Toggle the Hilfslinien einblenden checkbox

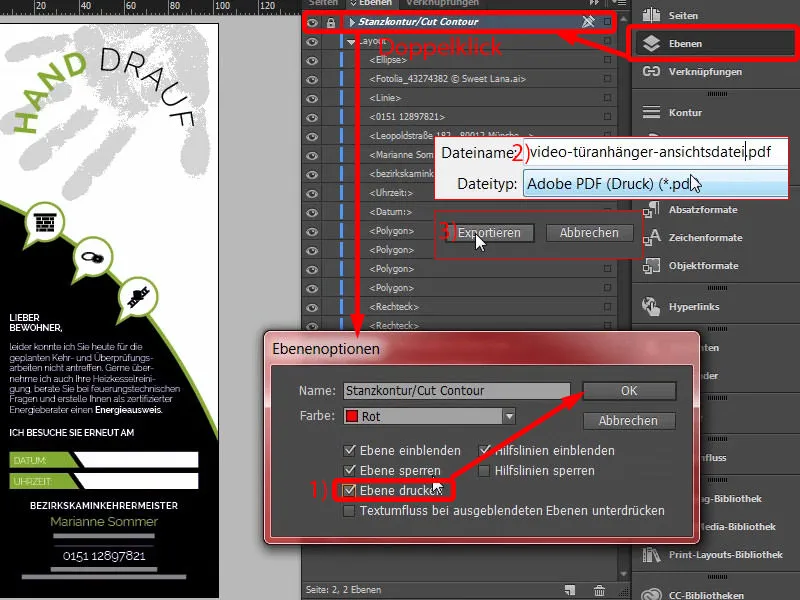pos(484,450)
